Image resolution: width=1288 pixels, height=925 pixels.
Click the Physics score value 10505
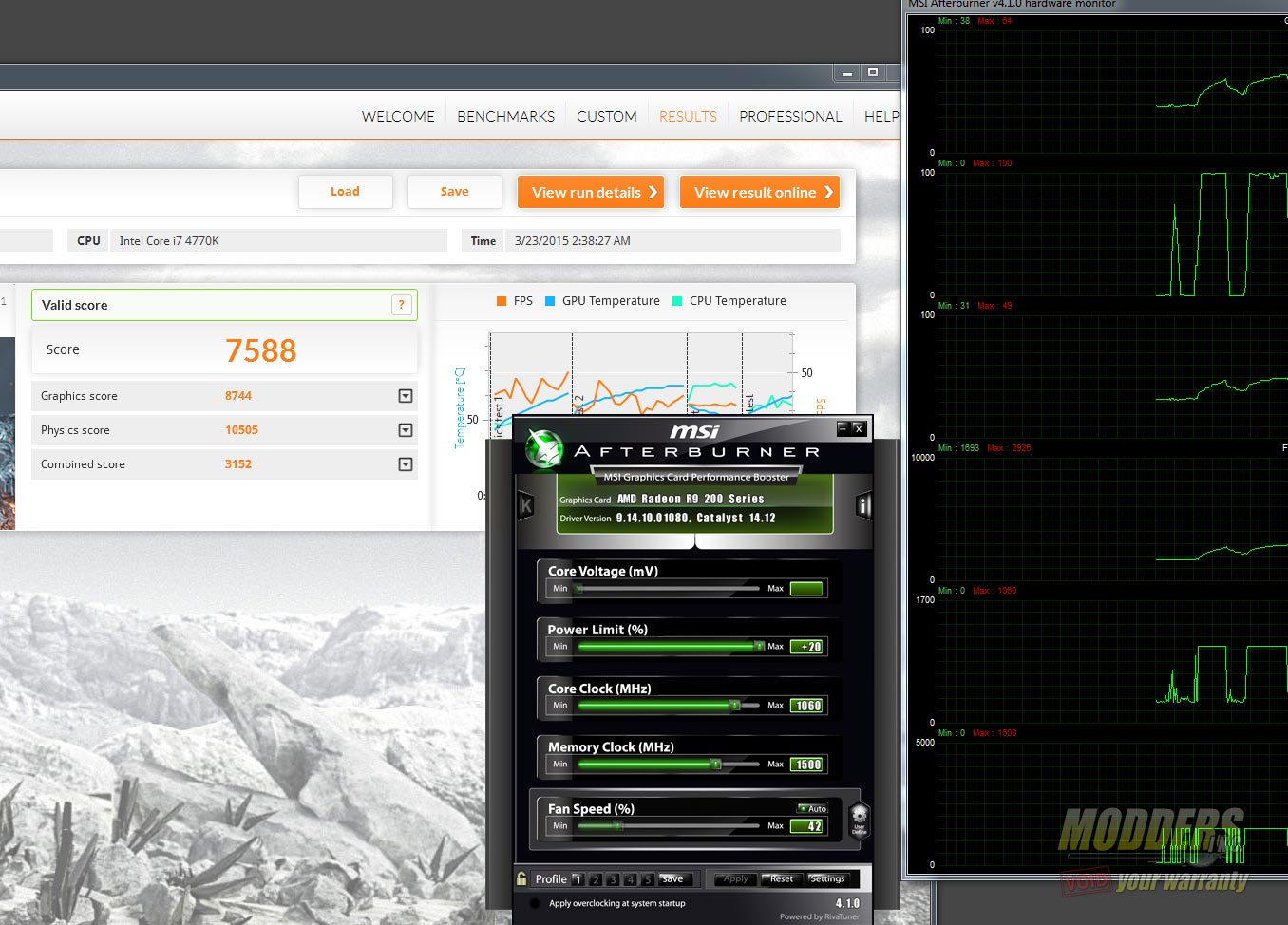coord(241,430)
